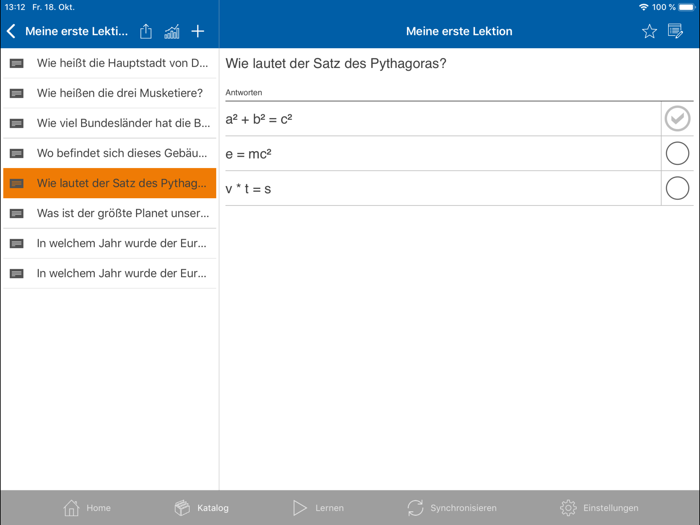Image resolution: width=700 pixels, height=525 pixels.
Task: Tap the card icon beside 'Wo befindet sich dieses Gebäu...'
Action: [17, 153]
